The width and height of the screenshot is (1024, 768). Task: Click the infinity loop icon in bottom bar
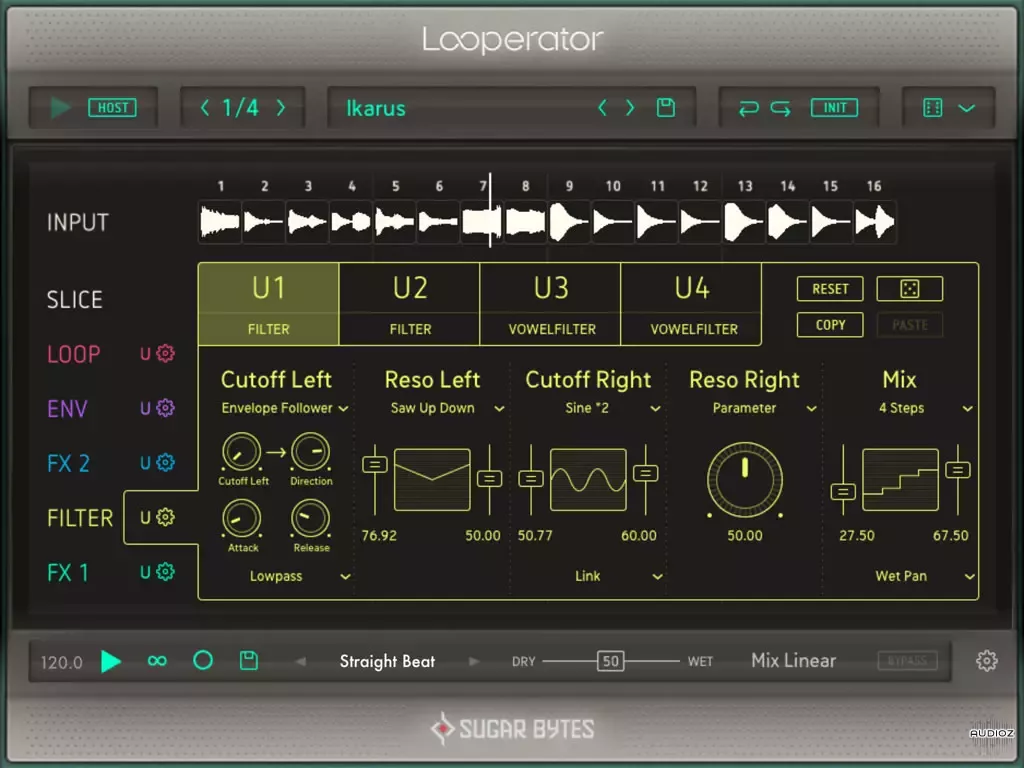coord(157,661)
